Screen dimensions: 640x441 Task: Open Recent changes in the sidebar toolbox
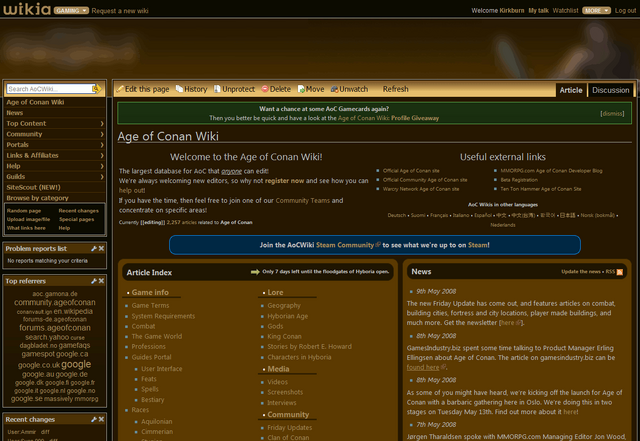pos(78,211)
